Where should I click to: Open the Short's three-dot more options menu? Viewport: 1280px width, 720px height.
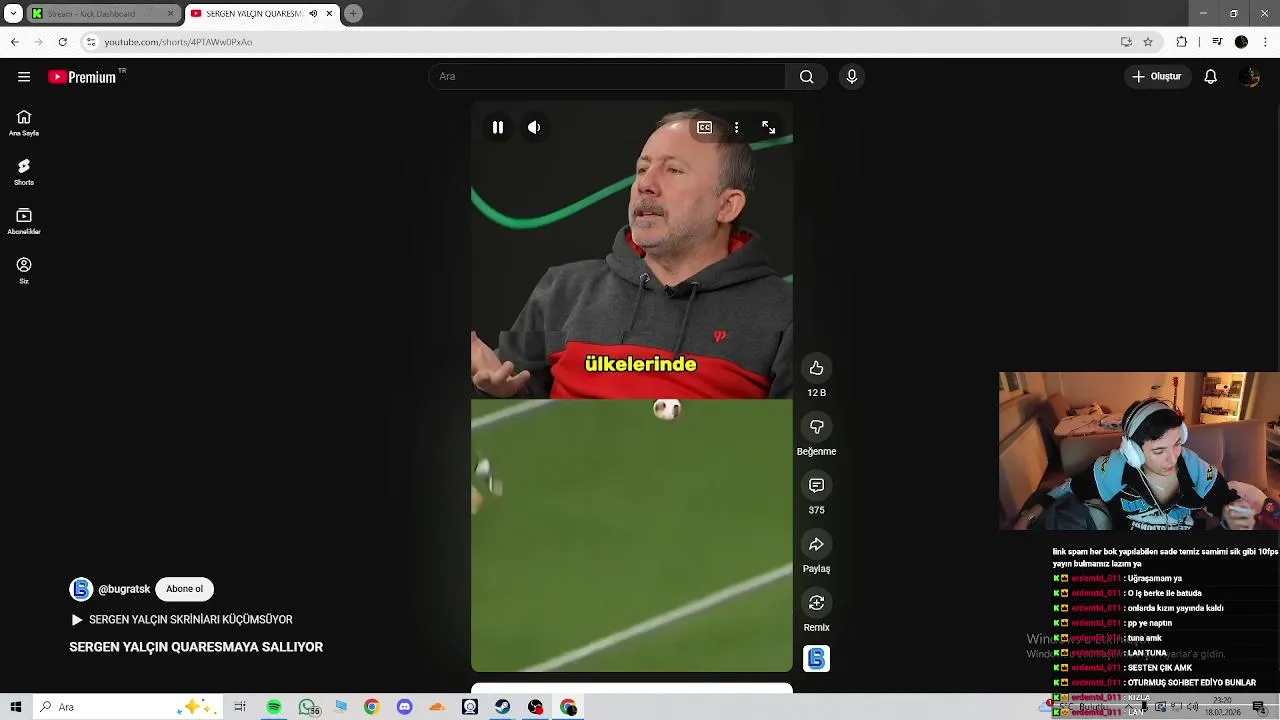click(x=736, y=127)
